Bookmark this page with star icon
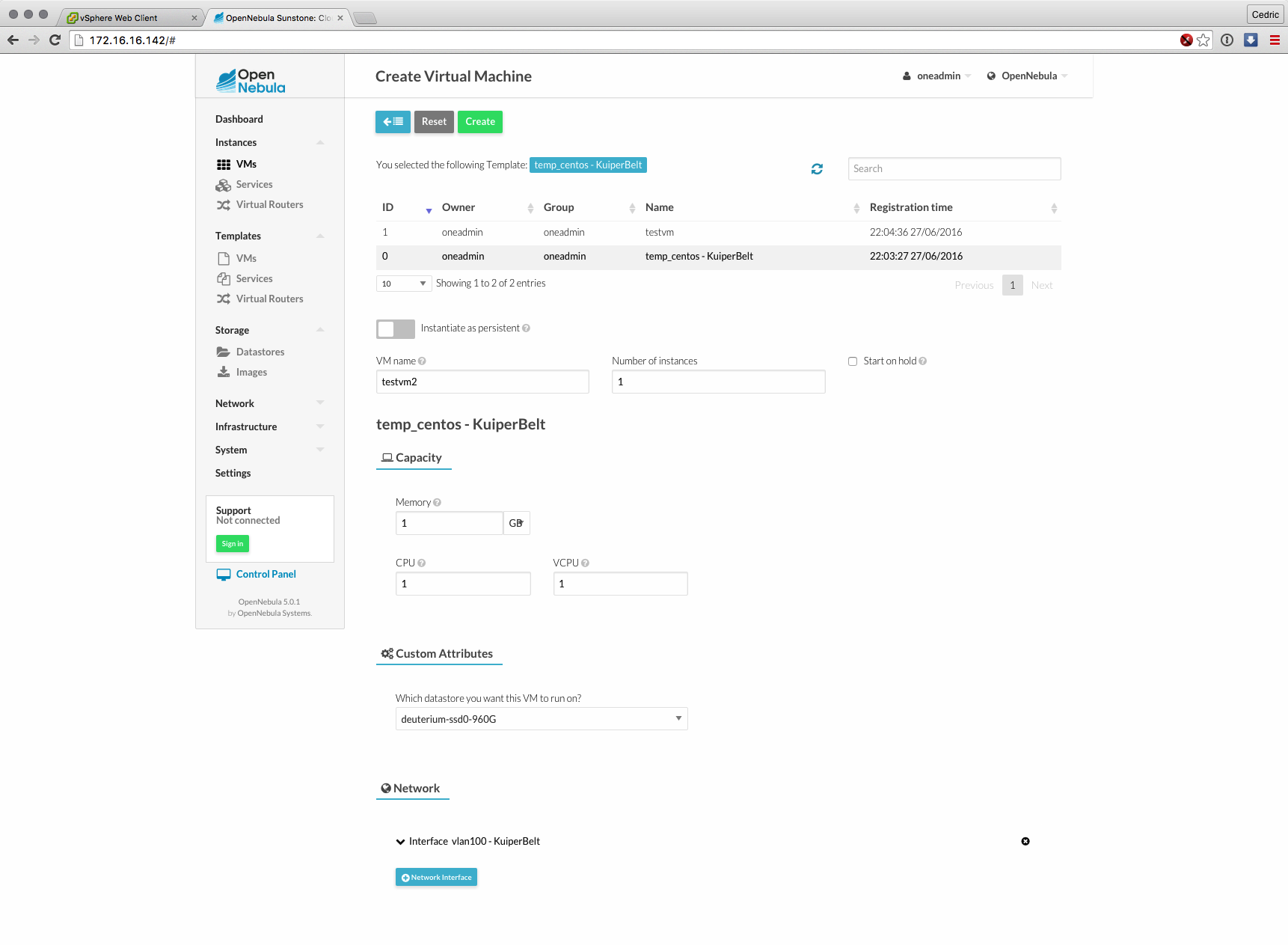This screenshot has width=1288, height=945. (1203, 40)
